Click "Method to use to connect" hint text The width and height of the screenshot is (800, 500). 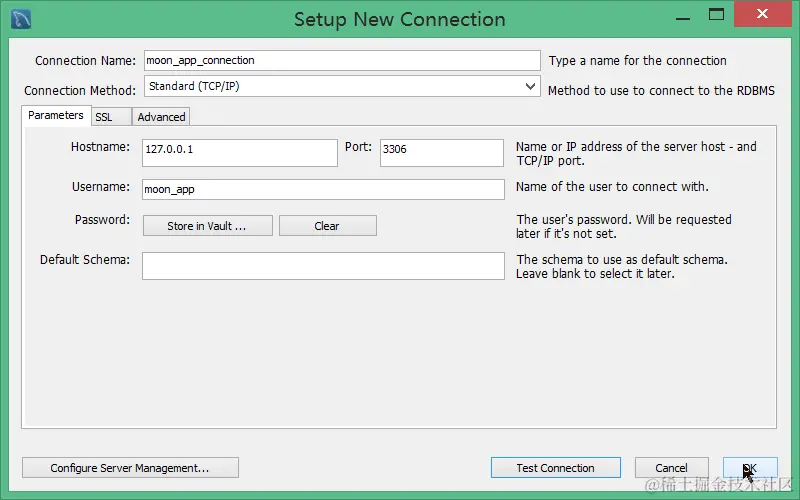coord(661,91)
